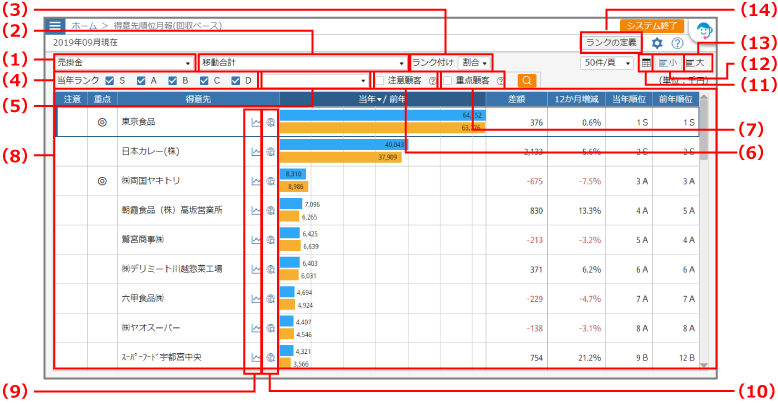Click the 注意 column header
This screenshot has height=404, width=778.
[x=72, y=99]
